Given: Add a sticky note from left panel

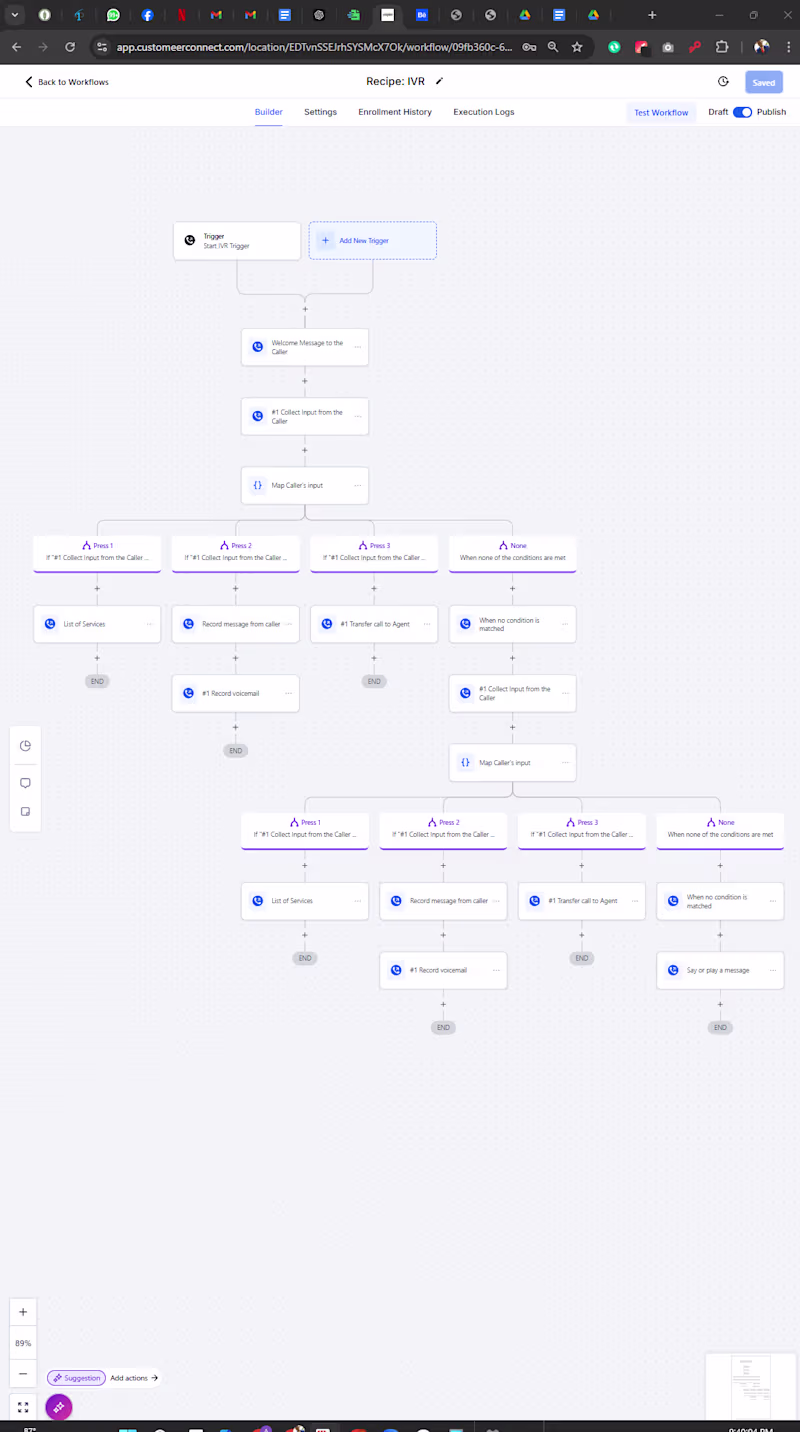Looking at the screenshot, I should tap(25, 812).
